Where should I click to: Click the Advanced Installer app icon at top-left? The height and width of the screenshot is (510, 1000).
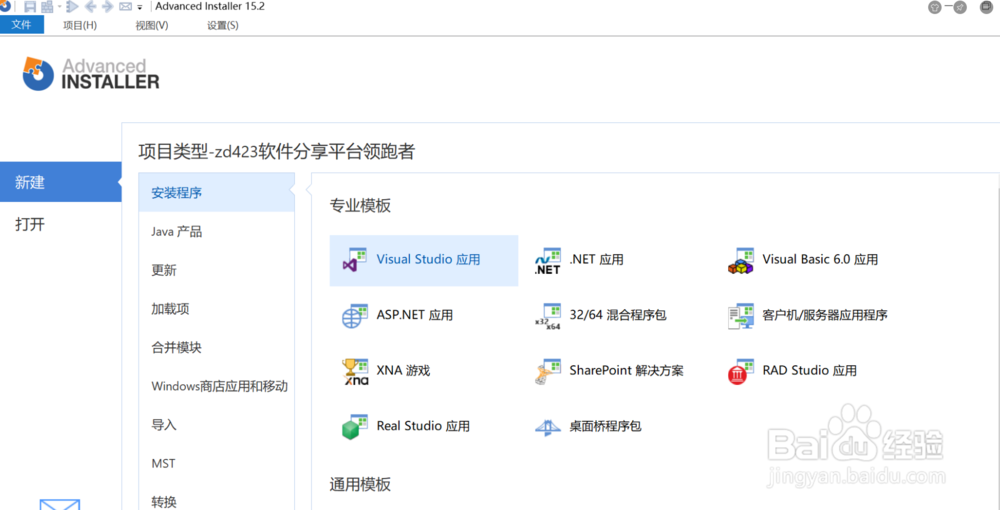4,6
